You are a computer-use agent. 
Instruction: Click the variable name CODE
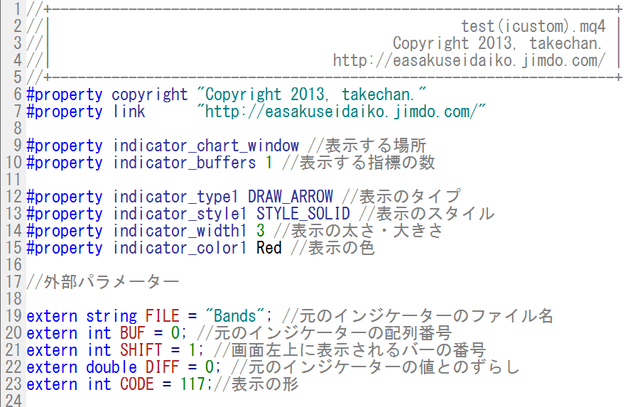tap(137, 384)
